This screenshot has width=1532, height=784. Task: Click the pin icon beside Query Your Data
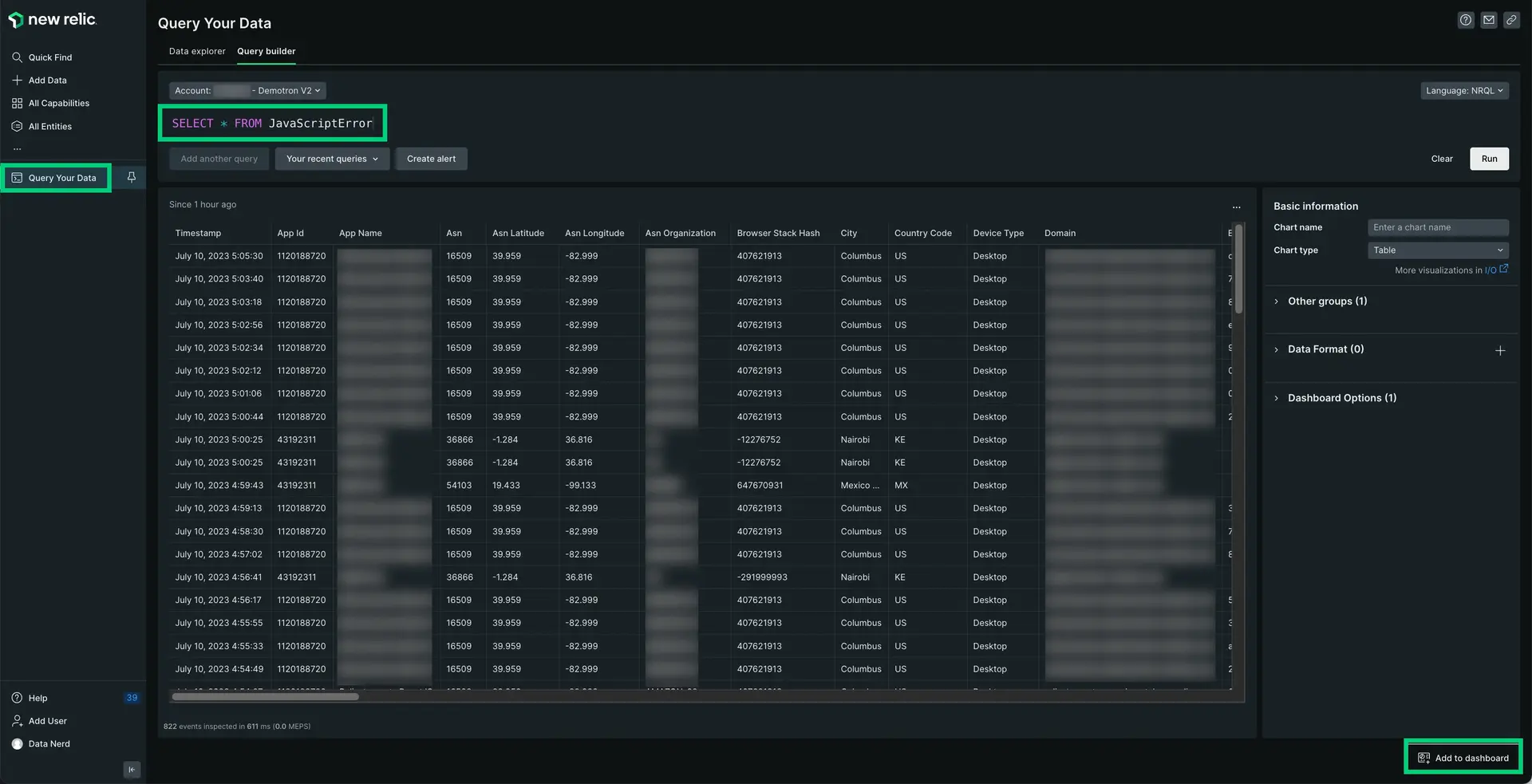[x=132, y=177]
